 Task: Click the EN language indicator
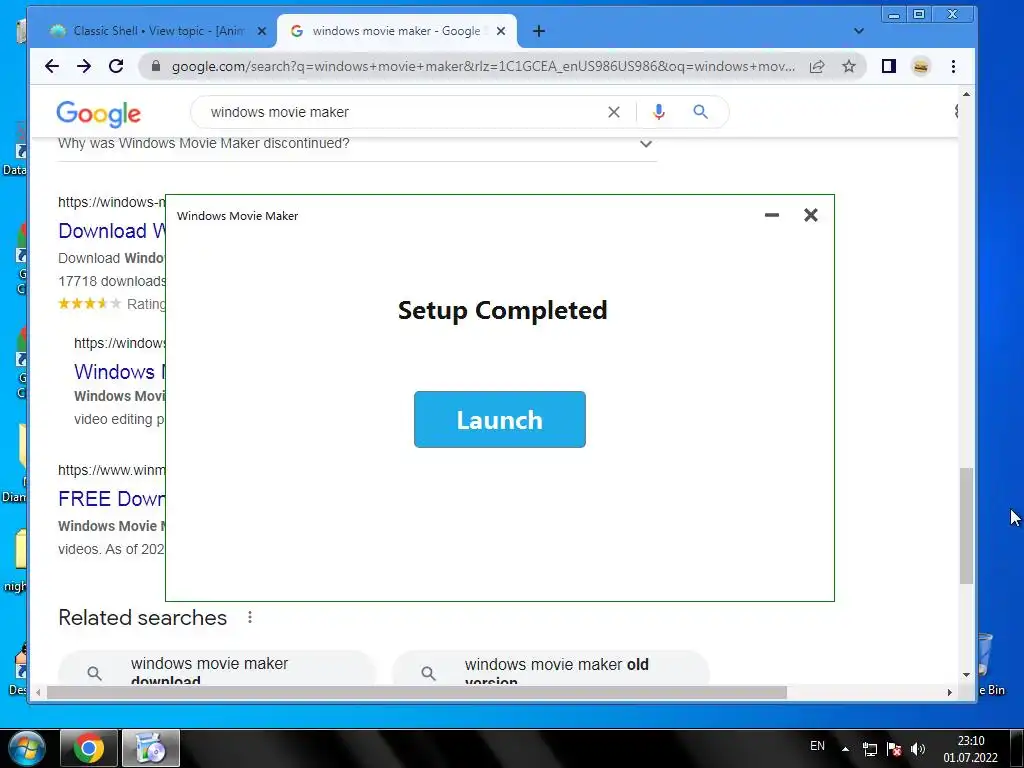[817, 746]
